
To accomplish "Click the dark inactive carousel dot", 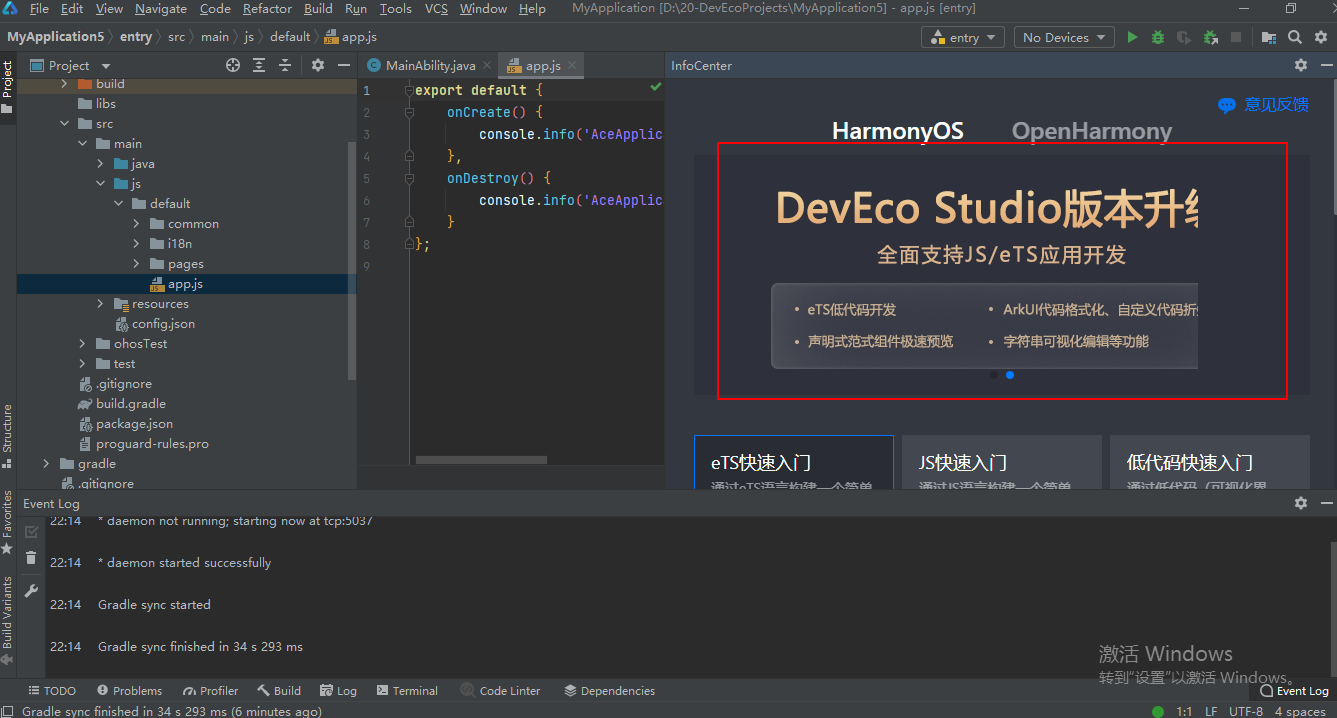I will (x=993, y=375).
